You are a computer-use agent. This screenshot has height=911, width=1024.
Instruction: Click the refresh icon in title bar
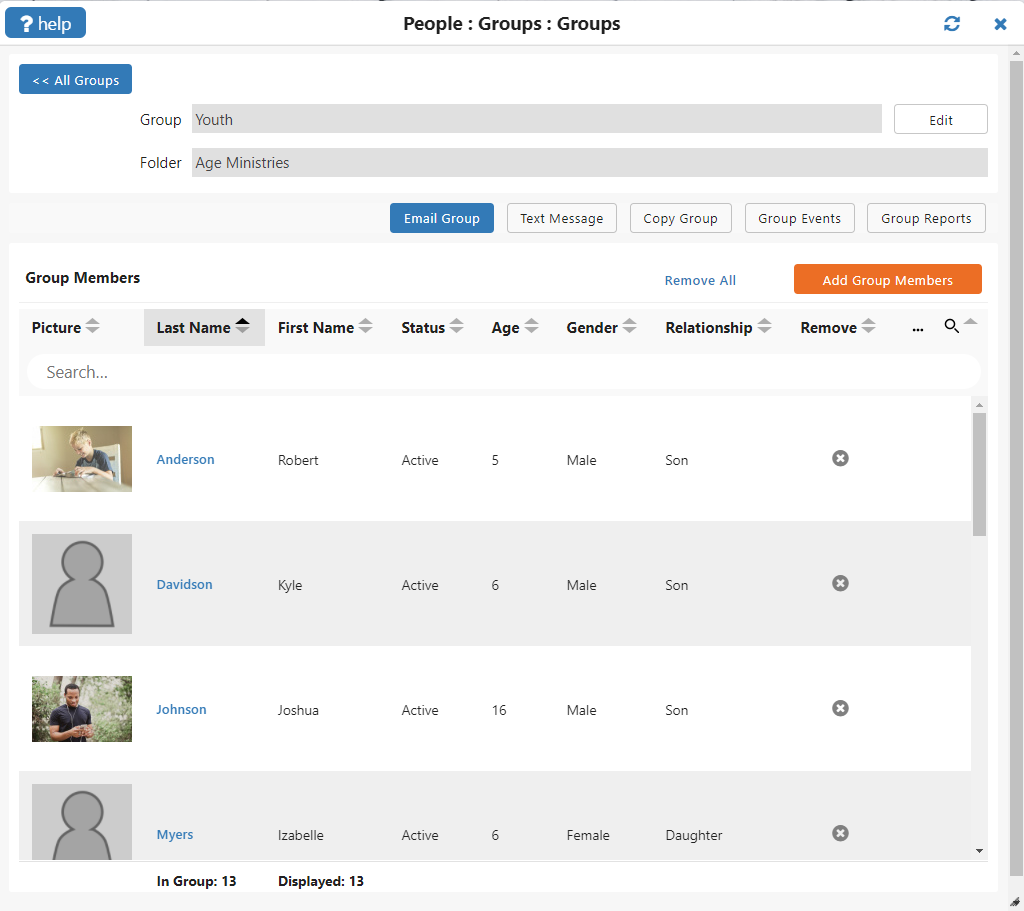(x=951, y=24)
